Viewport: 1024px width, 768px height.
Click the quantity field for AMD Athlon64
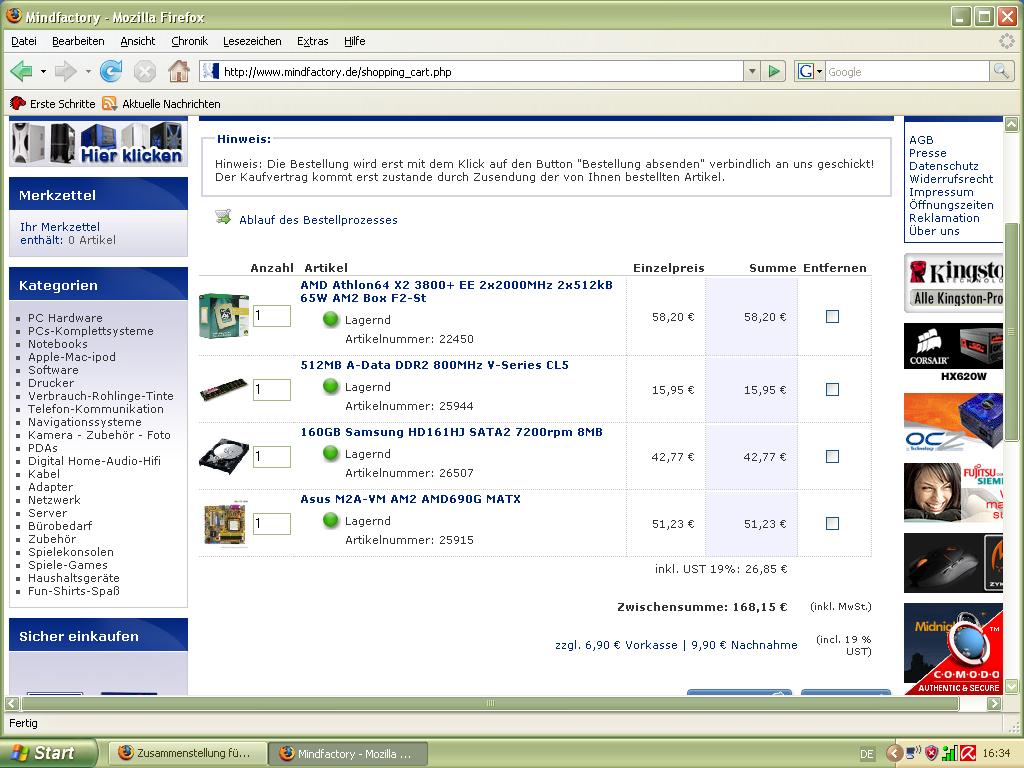coord(272,316)
